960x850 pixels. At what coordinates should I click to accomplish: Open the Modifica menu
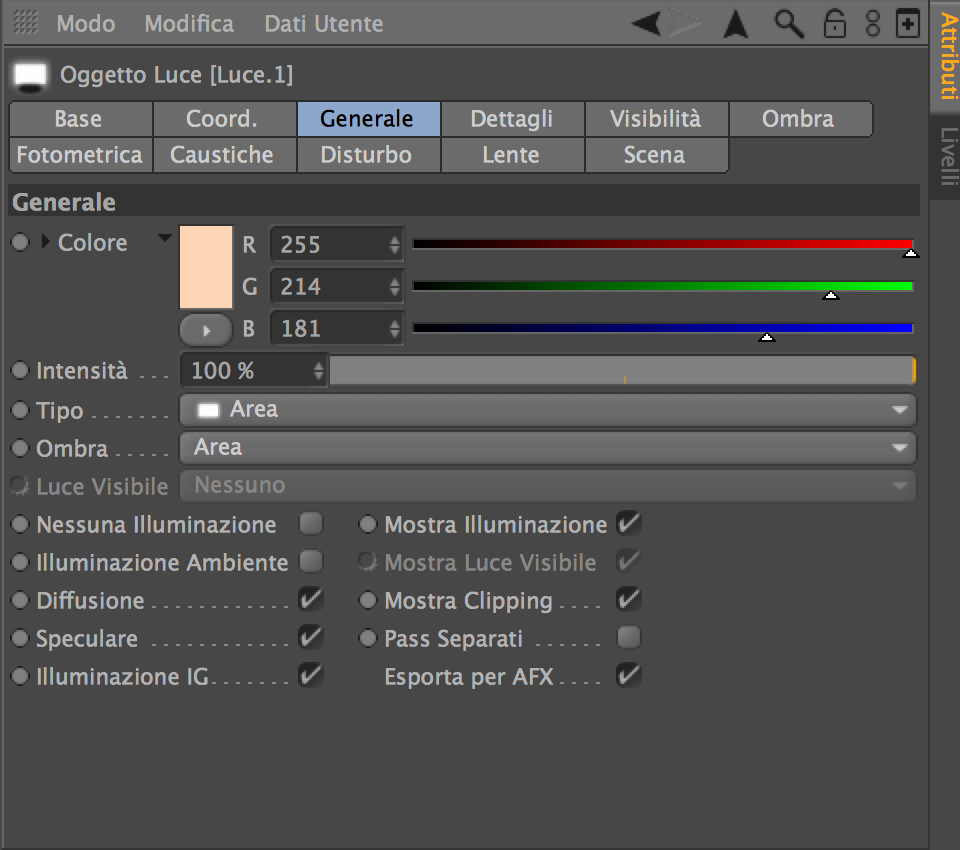pos(189,23)
